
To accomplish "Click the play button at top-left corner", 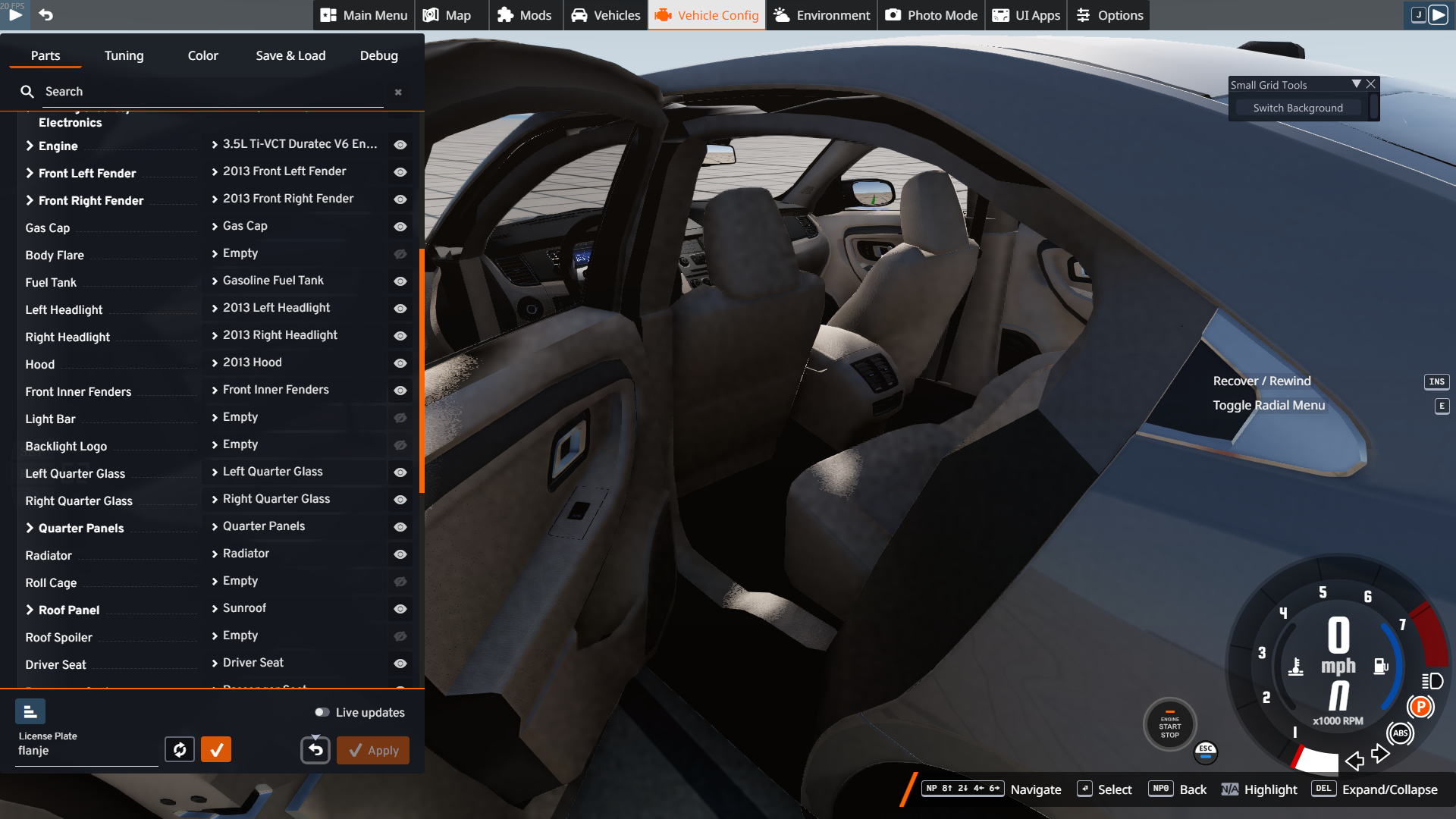I will 15,14.
